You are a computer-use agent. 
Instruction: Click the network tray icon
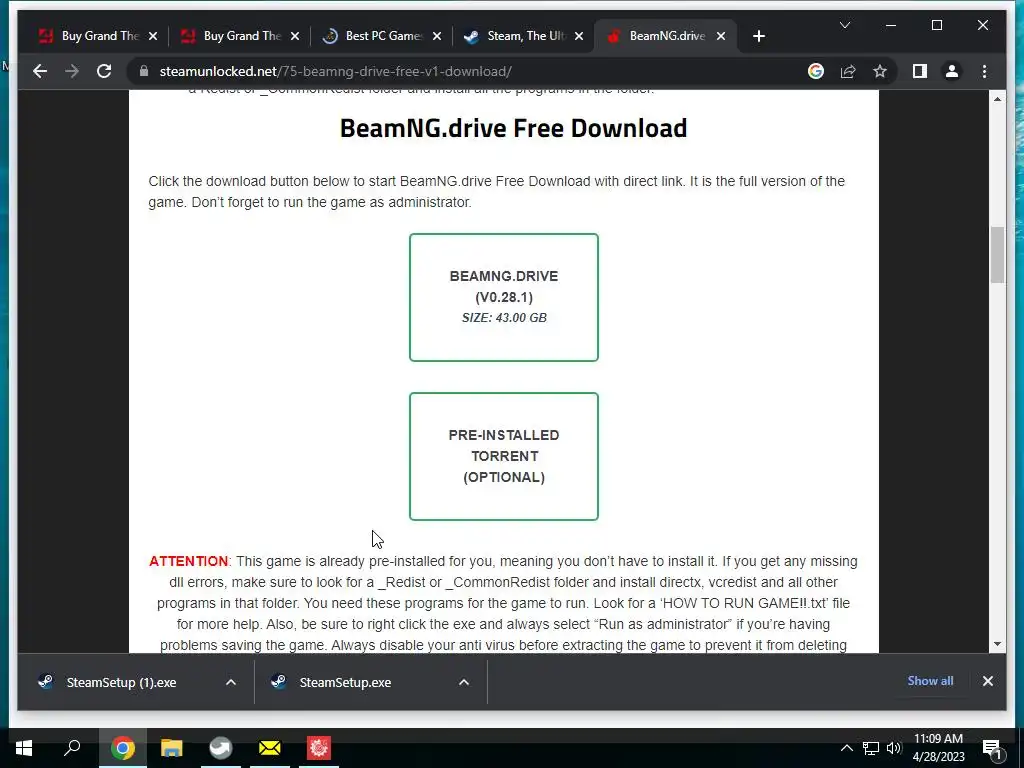coord(871,748)
